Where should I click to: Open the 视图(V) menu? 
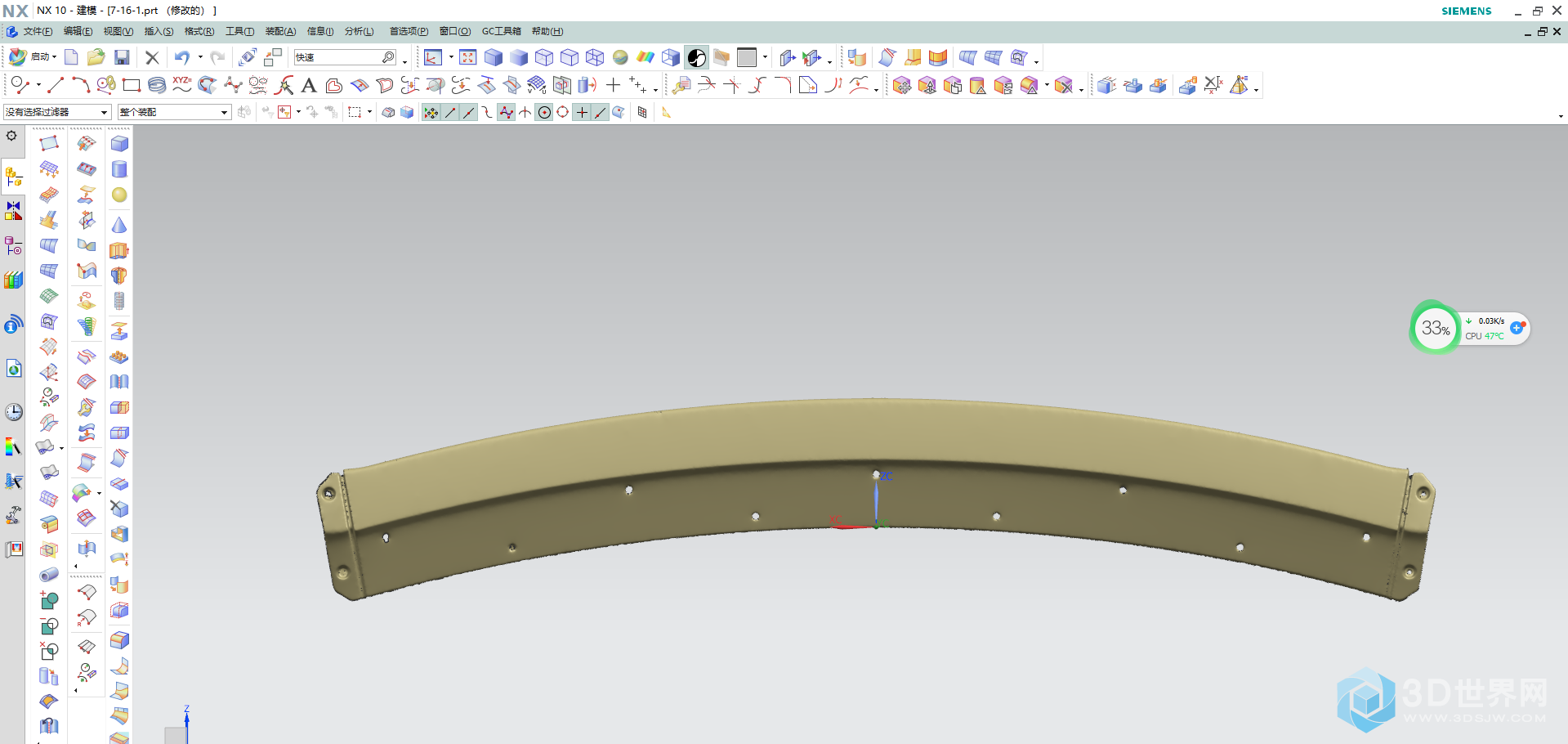(118, 31)
